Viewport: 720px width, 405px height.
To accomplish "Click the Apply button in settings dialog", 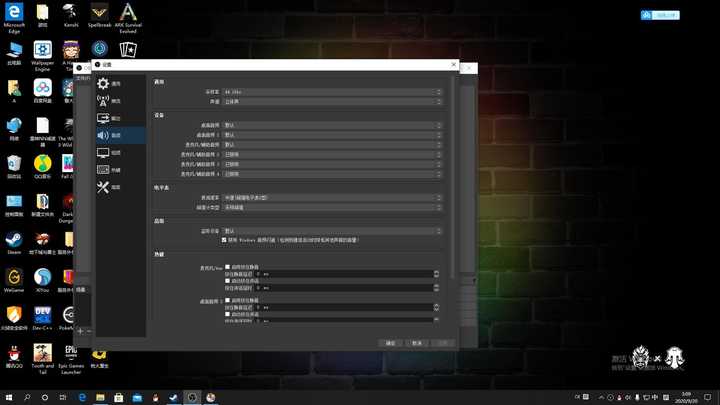I will point(443,343).
